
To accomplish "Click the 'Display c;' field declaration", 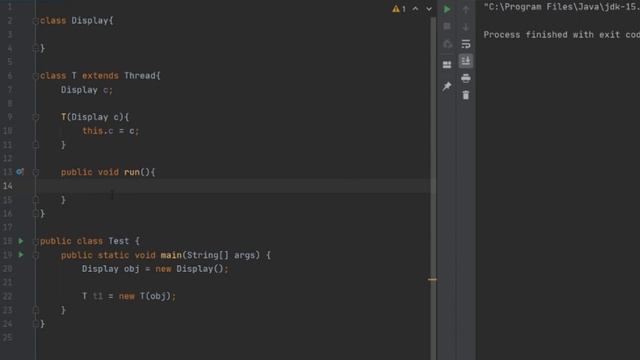I will [87, 90].
